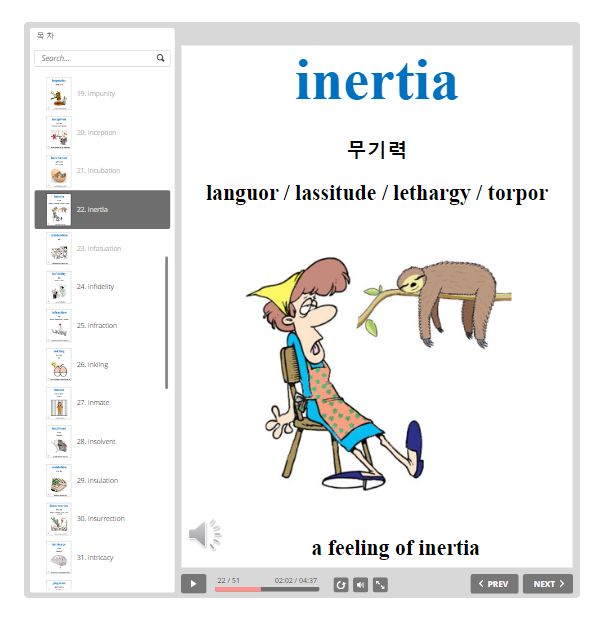Click the slide progress bar
Image resolution: width=604 pixels, height=620 pixels.
(267, 589)
